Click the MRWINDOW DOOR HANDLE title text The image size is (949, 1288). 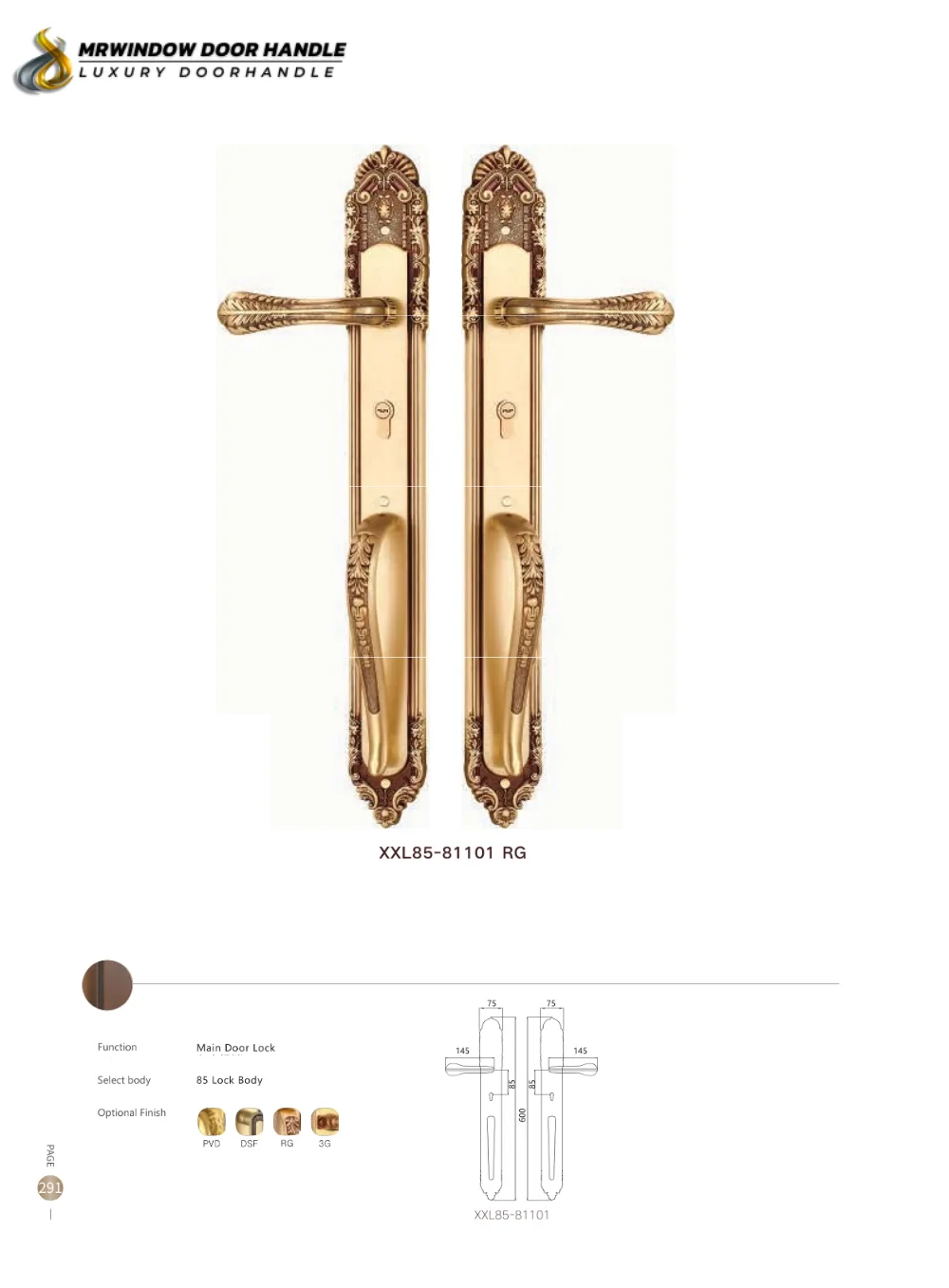coord(212,49)
